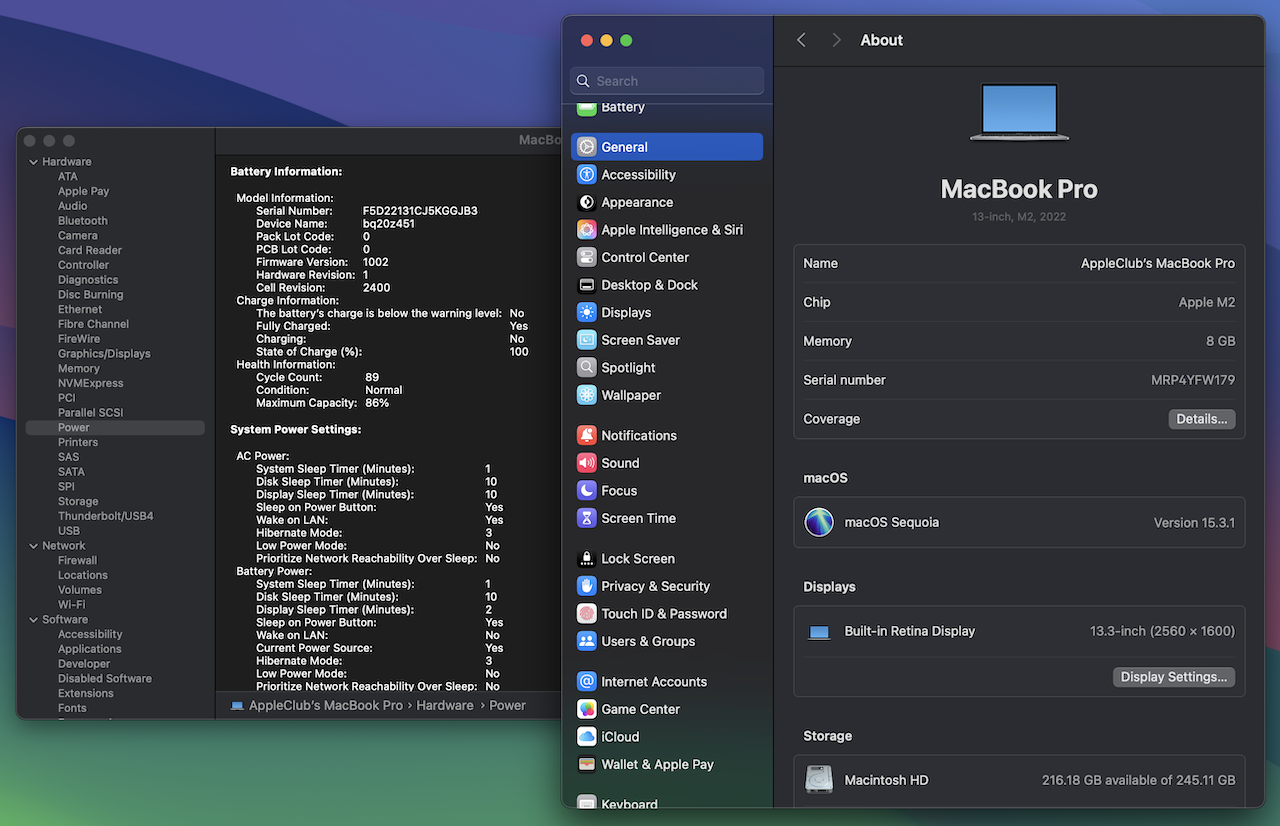1280x826 pixels.
Task: Click Hardware in the bottom path bar
Action: point(445,705)
